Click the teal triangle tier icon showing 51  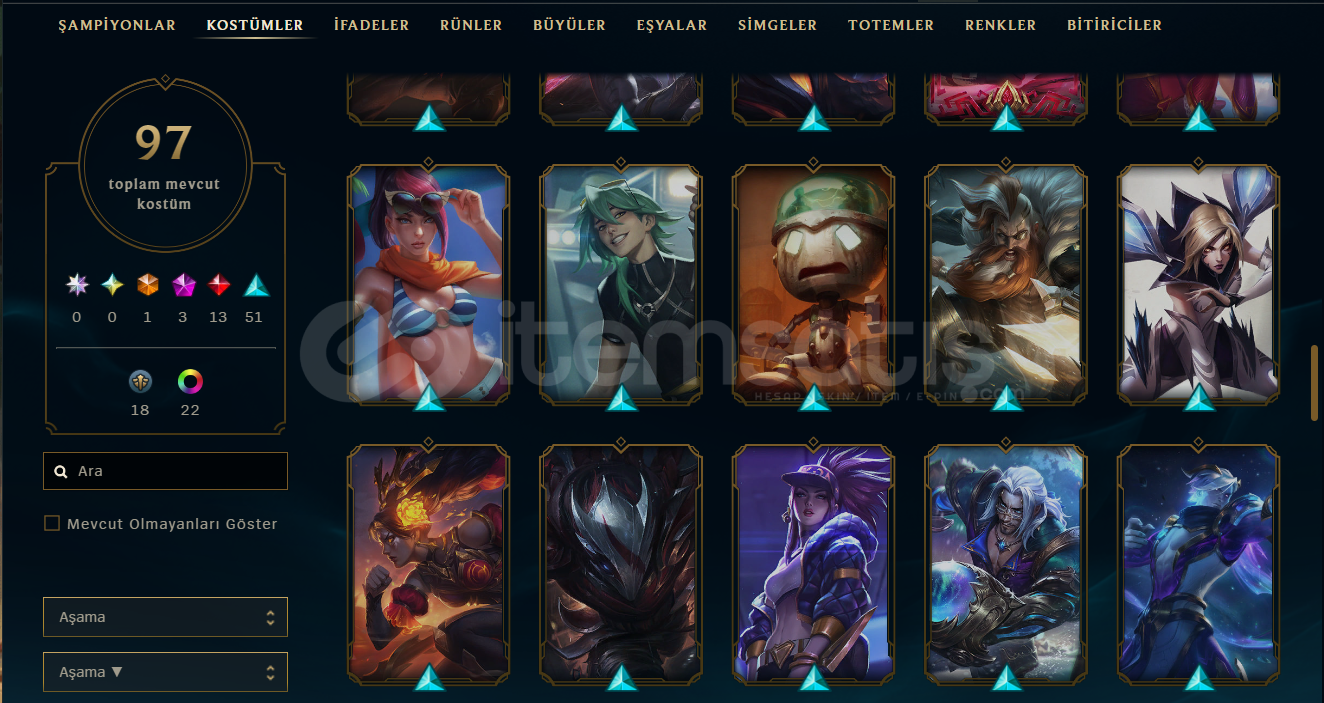(x=256, y=286)
